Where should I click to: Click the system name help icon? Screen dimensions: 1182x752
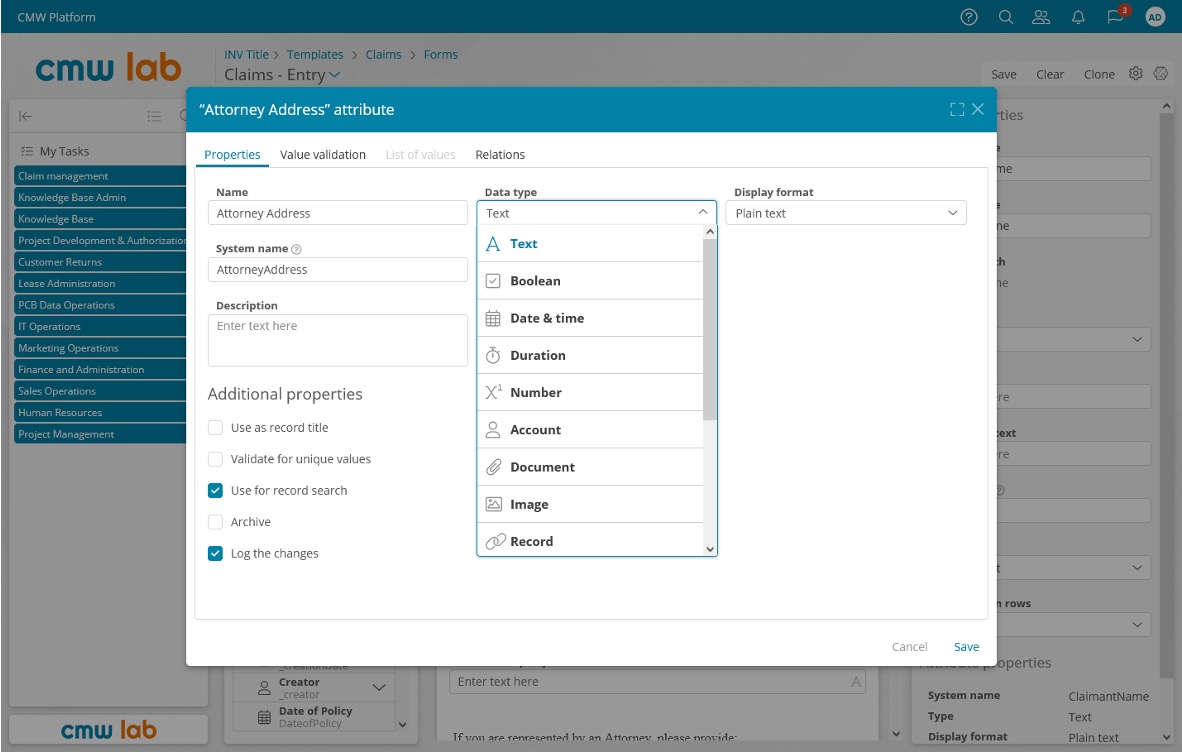[x=296, y=249]
